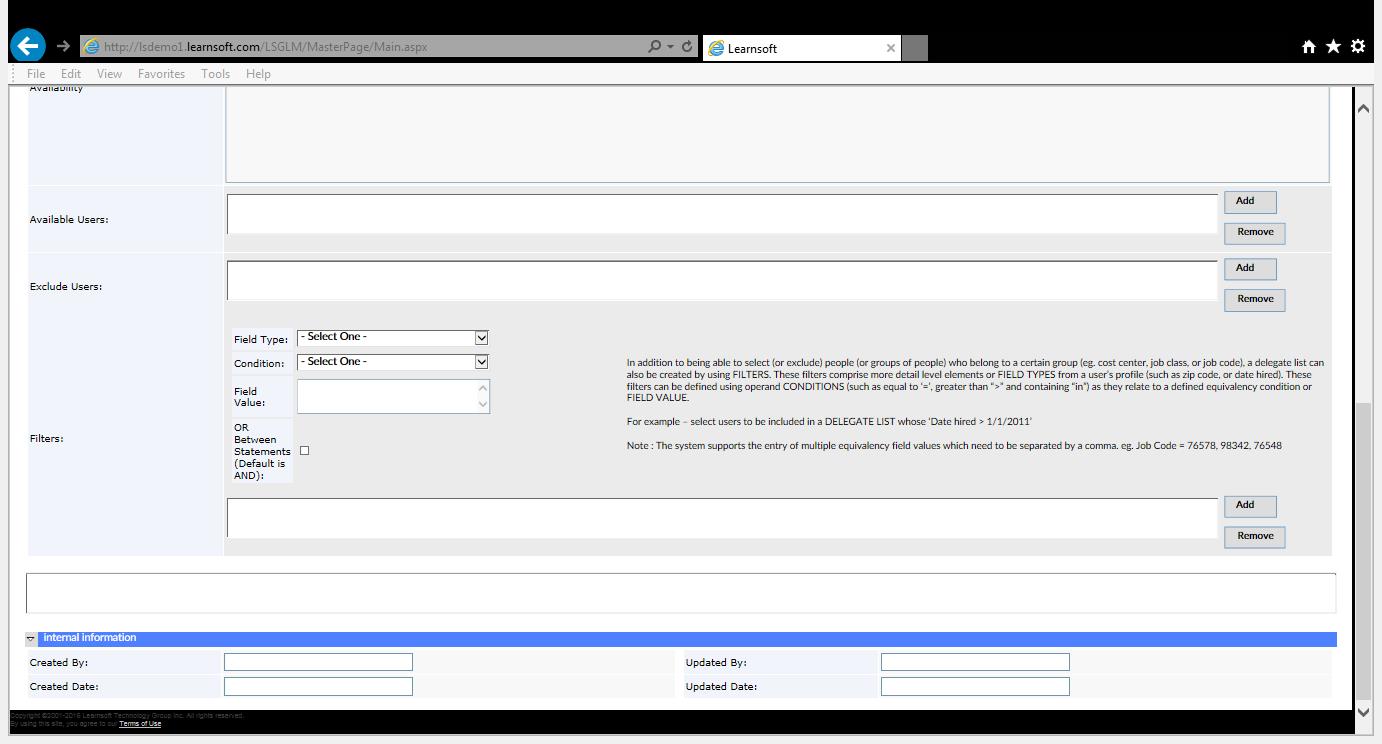Click the page vertical scrollbar thumb
The image size is (1382, 744).
pos(1363,550)
